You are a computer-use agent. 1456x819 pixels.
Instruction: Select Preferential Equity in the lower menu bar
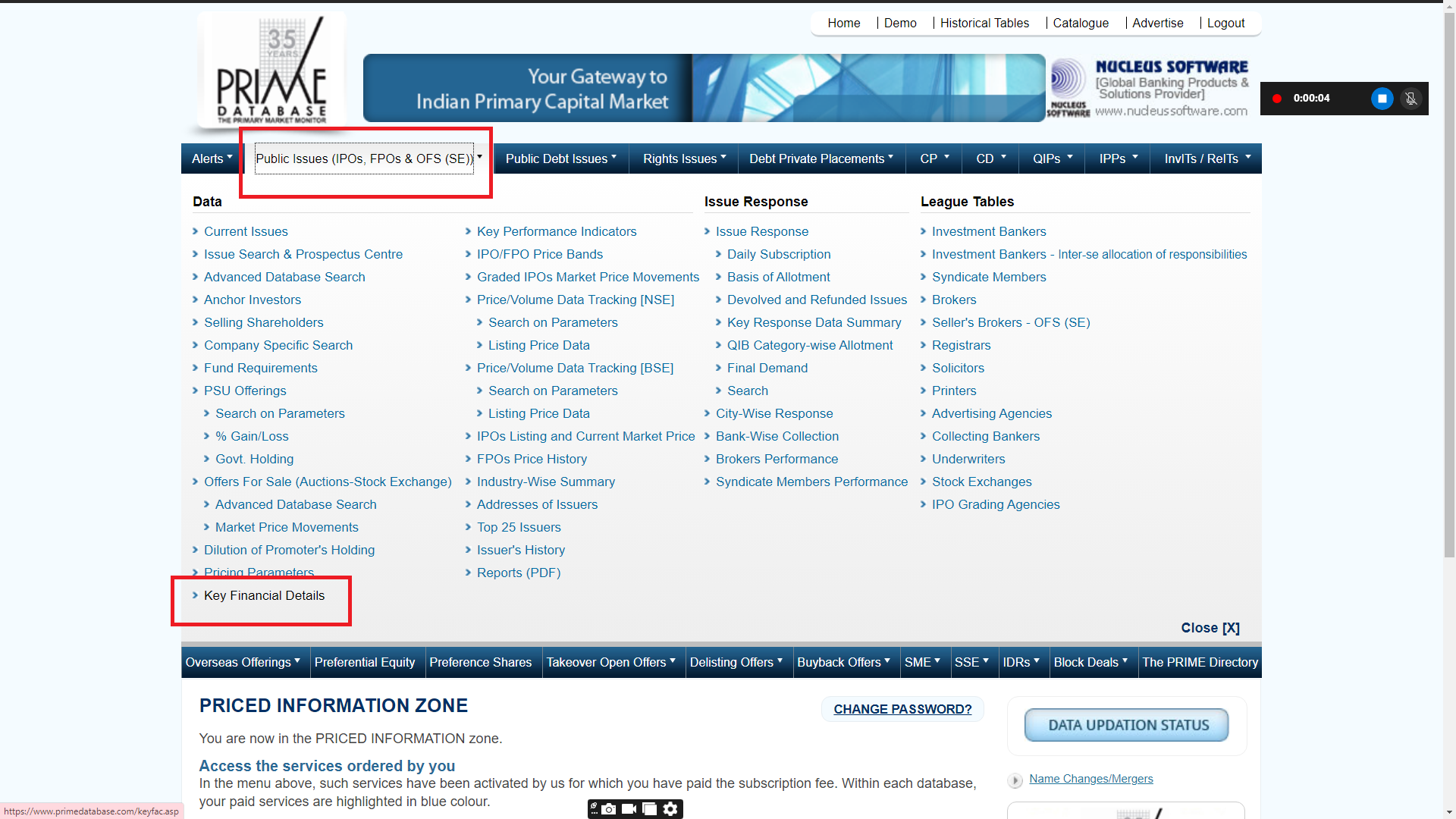(x=364, y=662)
